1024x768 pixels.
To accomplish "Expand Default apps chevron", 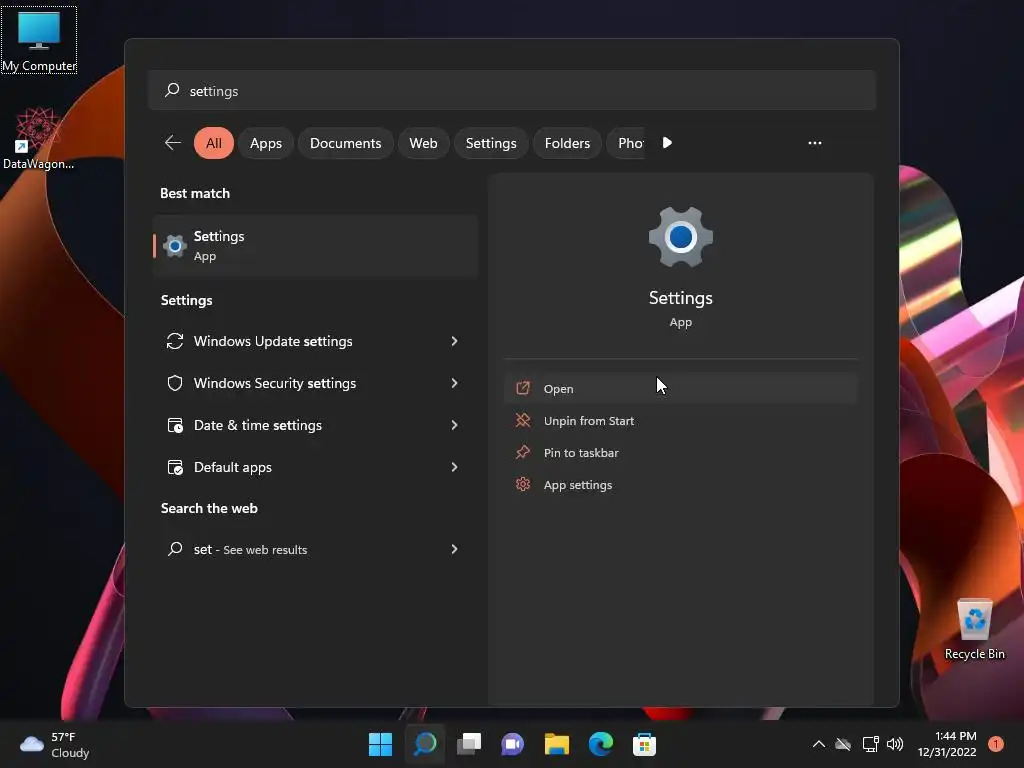I will click(455, 467).
